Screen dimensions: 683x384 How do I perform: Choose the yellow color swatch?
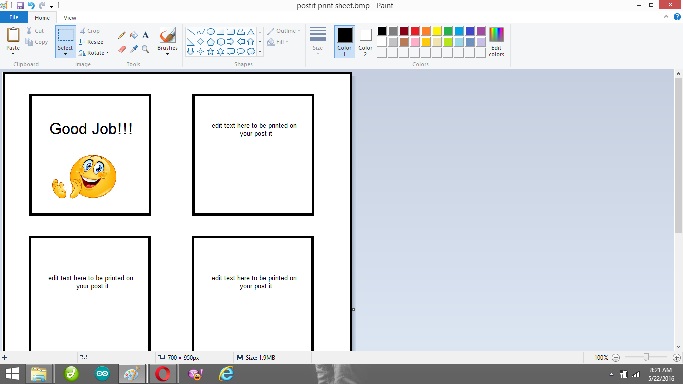click(x=437, y=31)
